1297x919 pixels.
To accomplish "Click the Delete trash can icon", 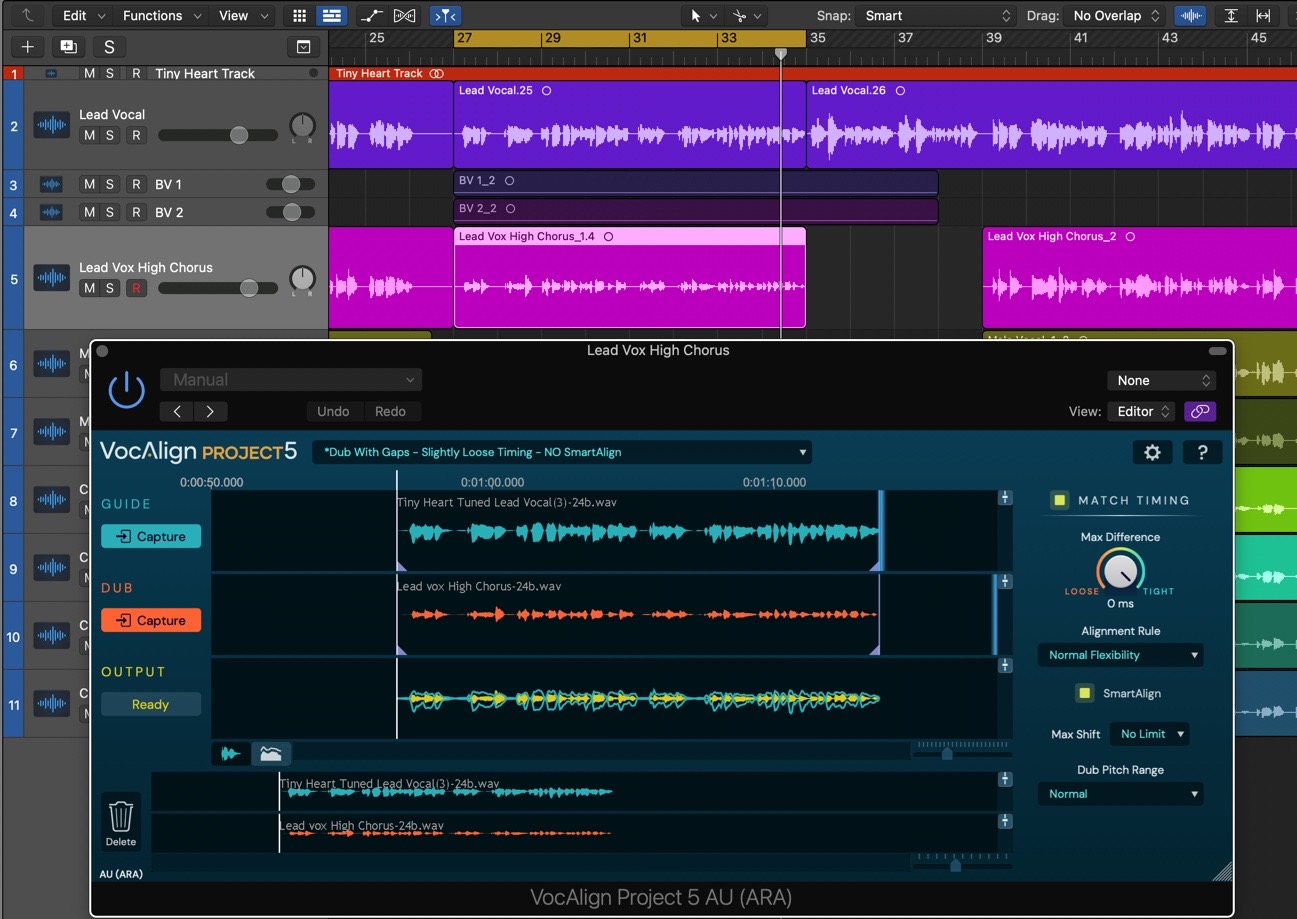I will point(121,817).
